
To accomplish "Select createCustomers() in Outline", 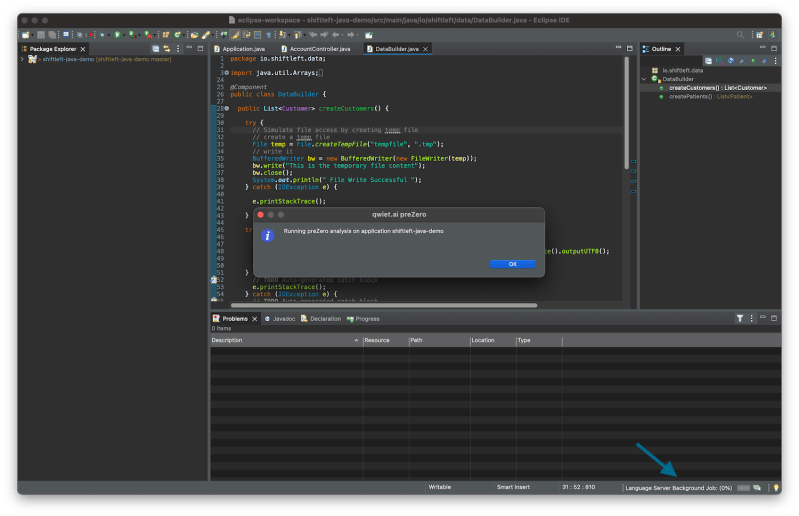I will click(717, 88).
